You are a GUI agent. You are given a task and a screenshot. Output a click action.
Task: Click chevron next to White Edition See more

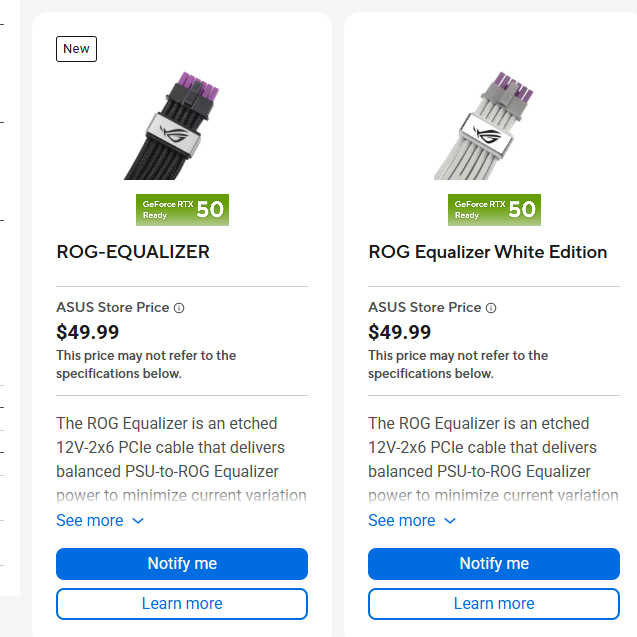tap(450, 521)
